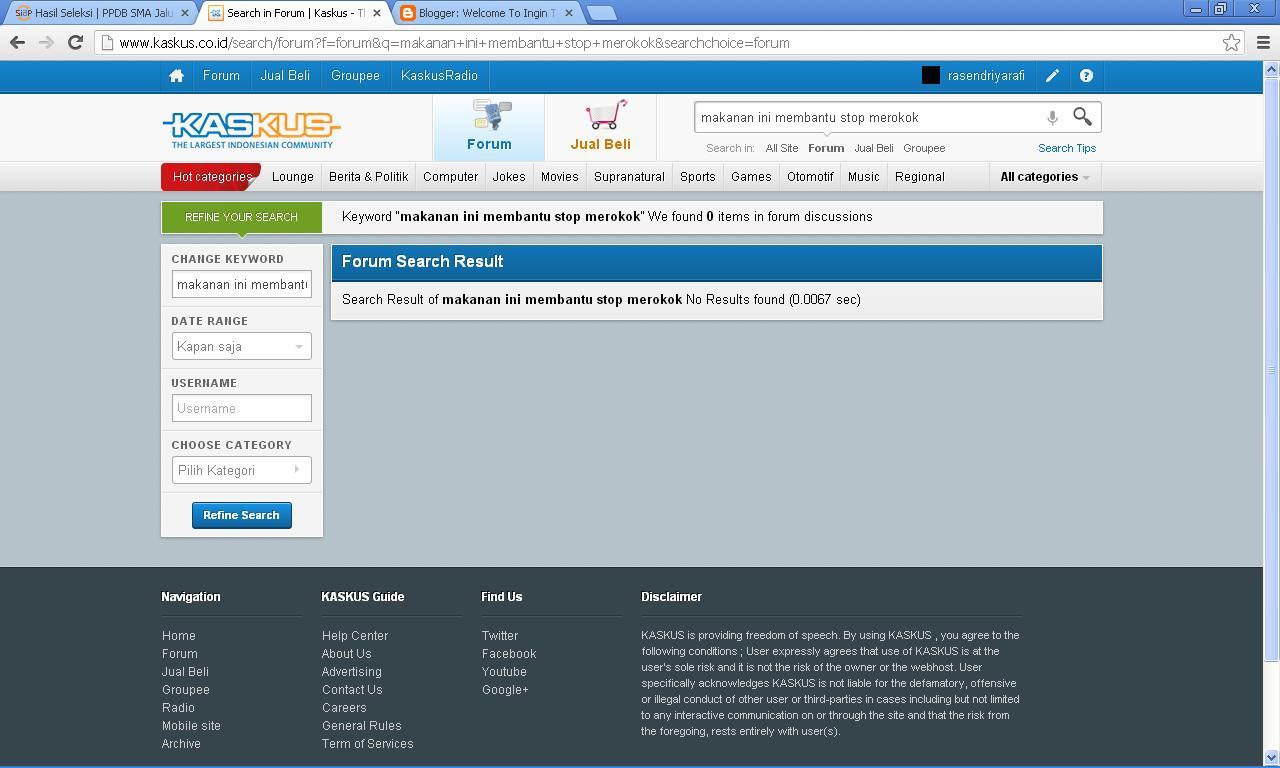Click Hot categories button
This screenshot has height=768, width=1280.
point(211,177)
